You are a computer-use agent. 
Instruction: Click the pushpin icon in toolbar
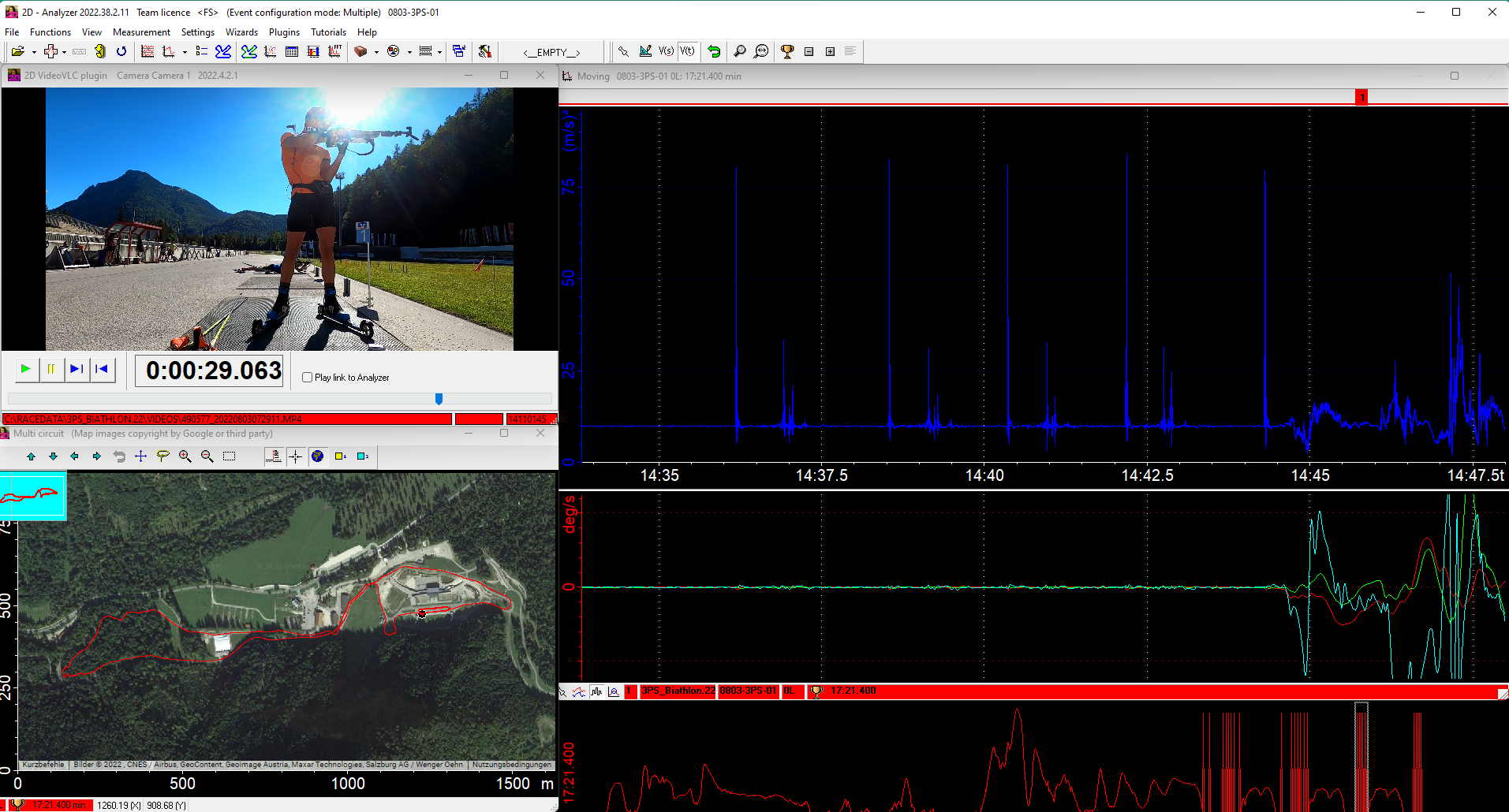[623, 51]
